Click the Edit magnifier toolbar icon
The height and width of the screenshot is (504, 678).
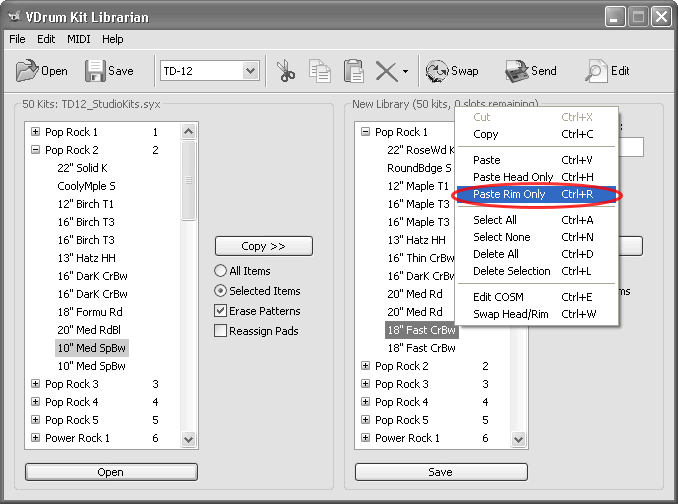[x=597, y=71]
